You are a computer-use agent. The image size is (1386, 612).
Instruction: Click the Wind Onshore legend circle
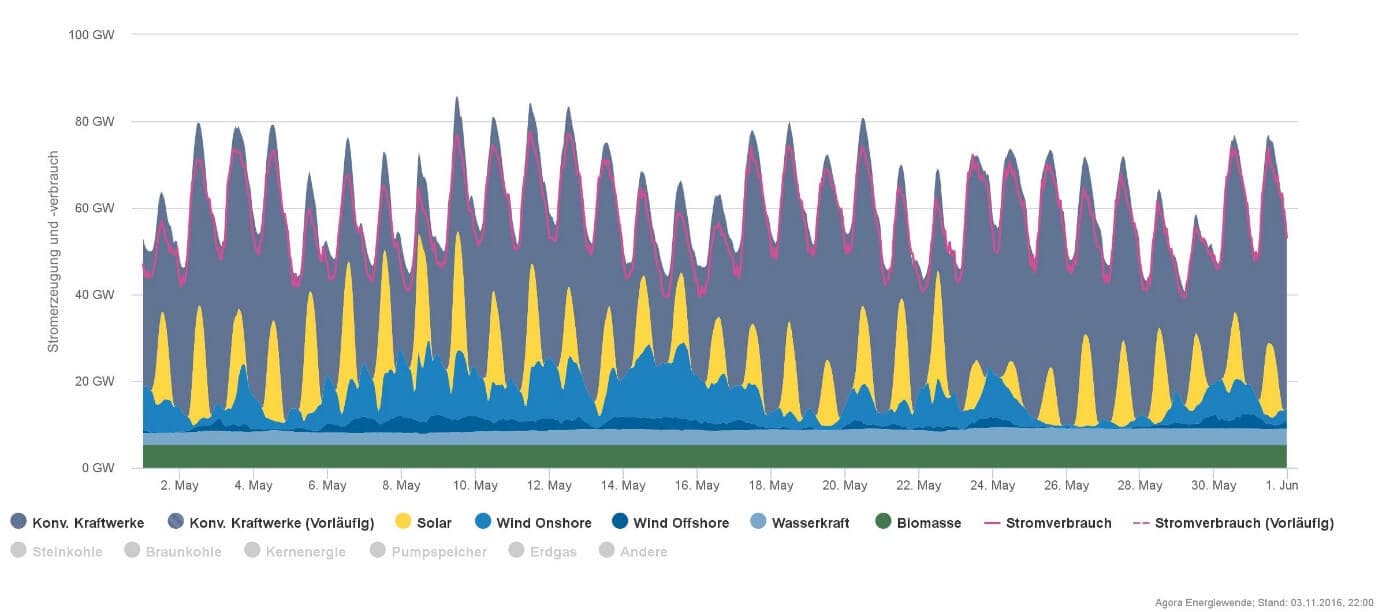pos(482,522)
